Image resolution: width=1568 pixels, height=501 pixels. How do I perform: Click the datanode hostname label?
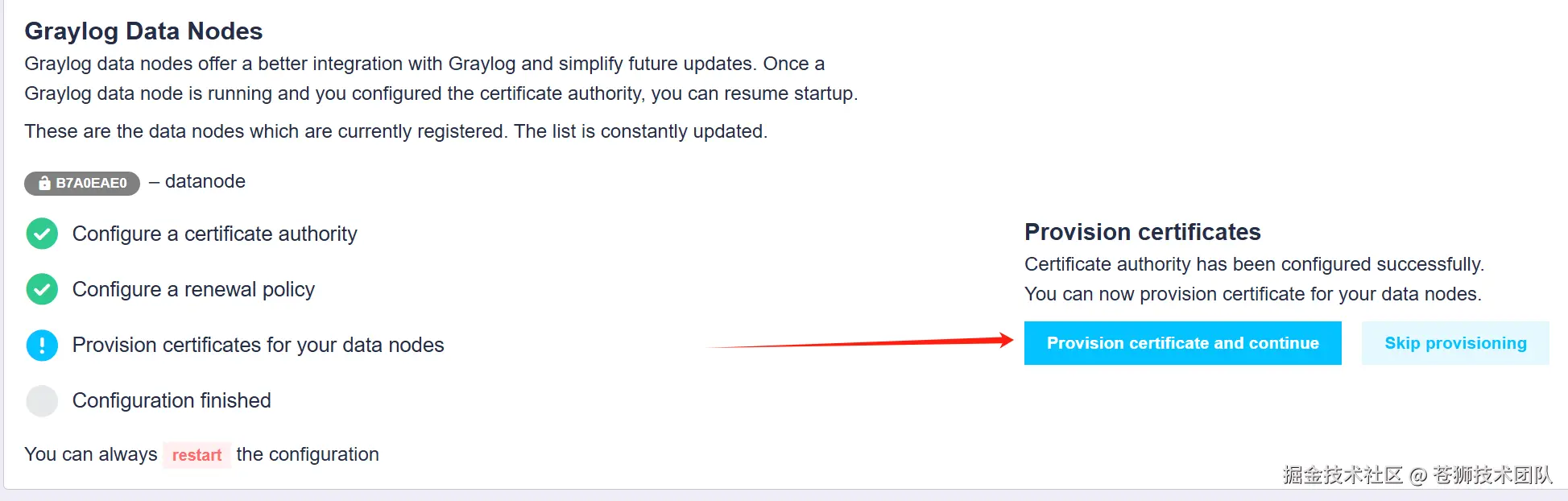(x=205, y=182)
